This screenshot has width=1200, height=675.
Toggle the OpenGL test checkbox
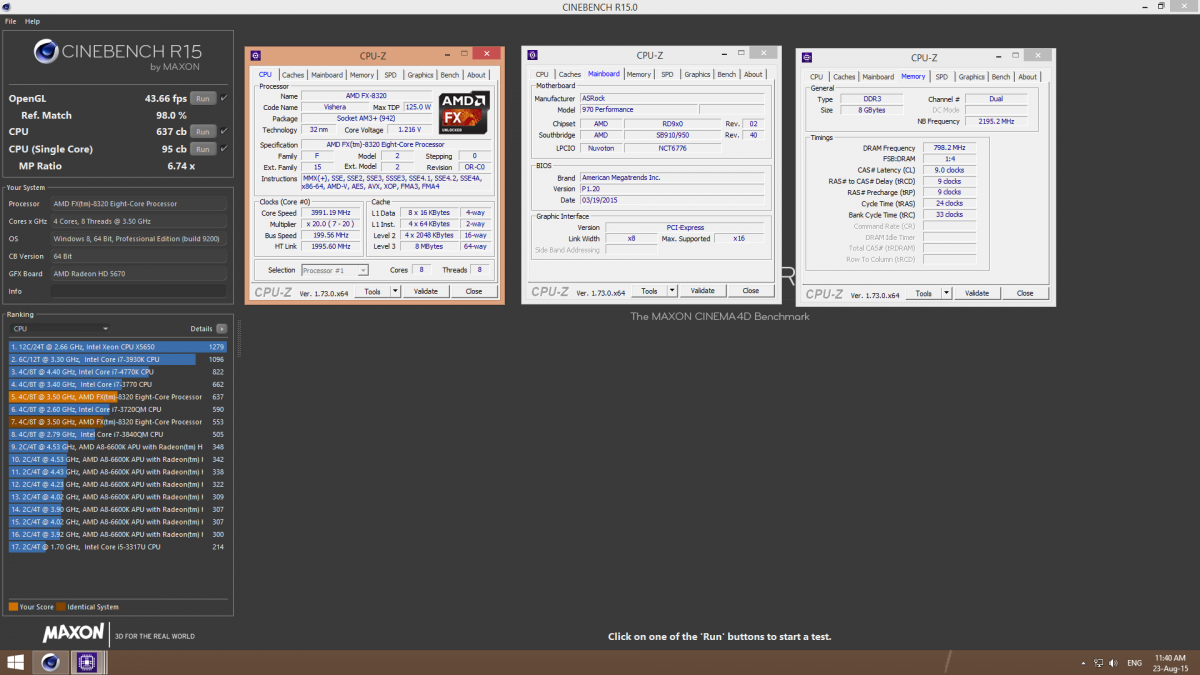point(224,98)
